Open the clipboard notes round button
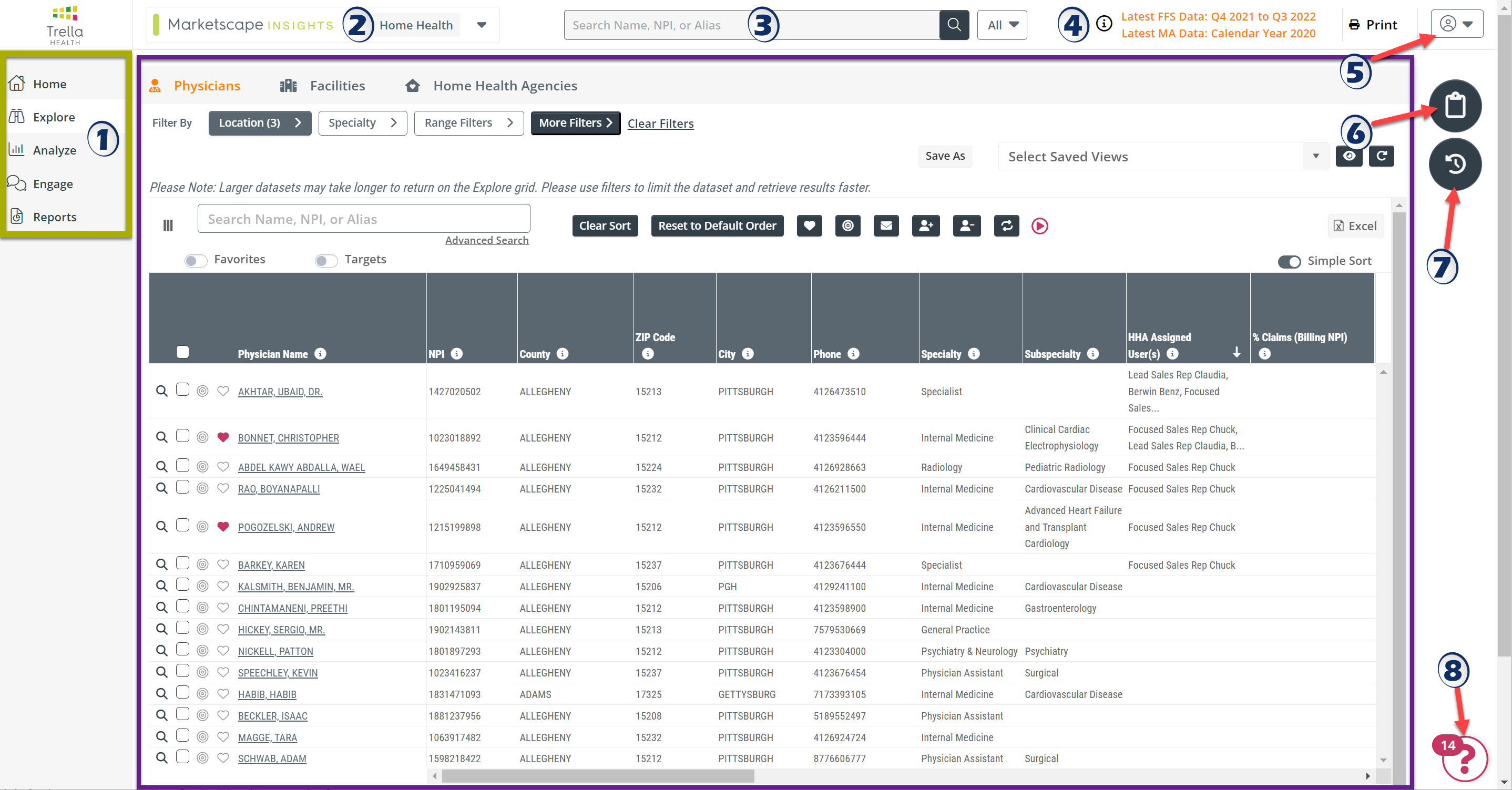Viewport: 1512px width, 790px height. tap(1455, 106)
